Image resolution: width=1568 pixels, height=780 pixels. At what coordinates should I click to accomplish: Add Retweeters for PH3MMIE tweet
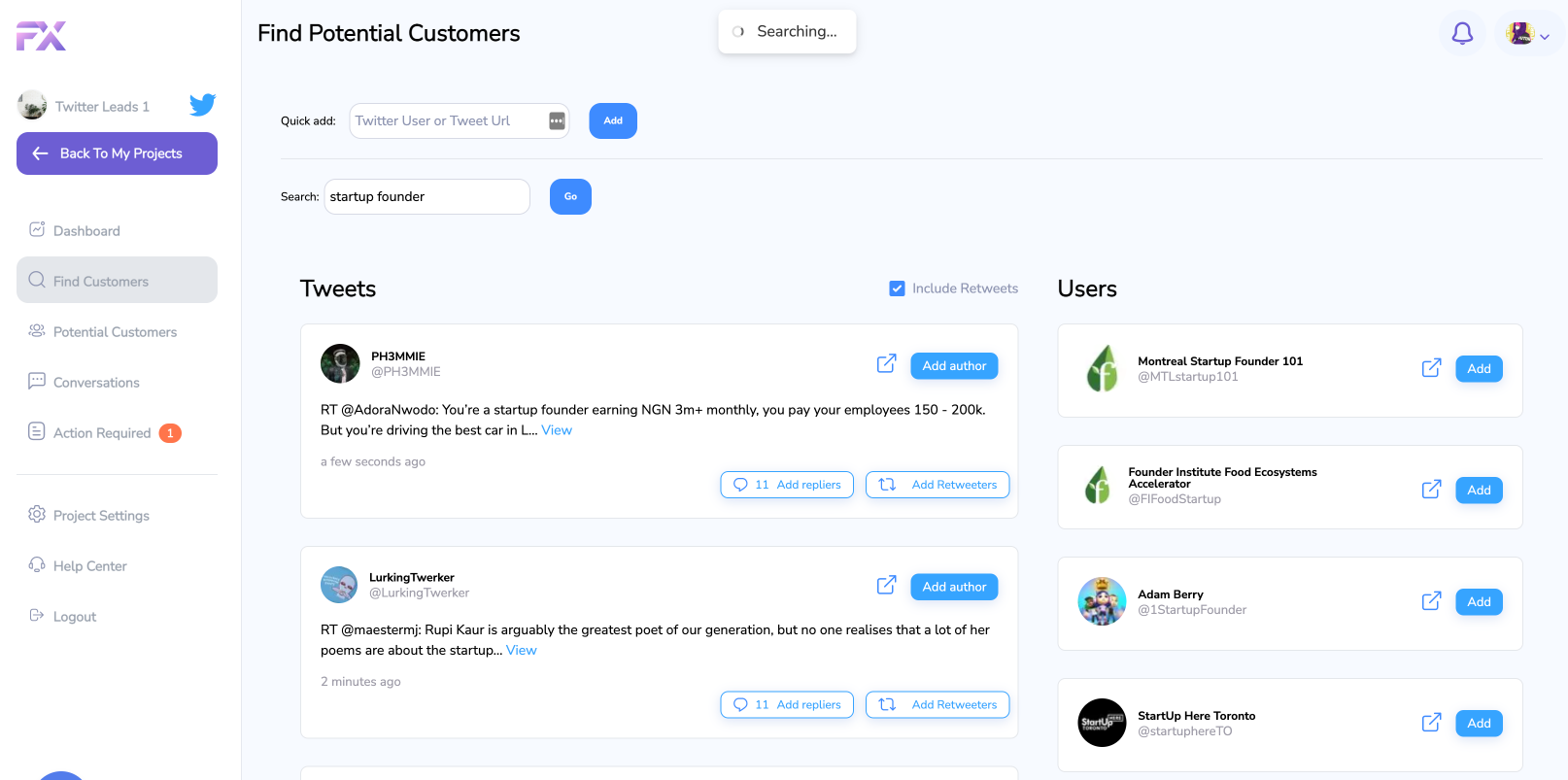coord(937,485)
